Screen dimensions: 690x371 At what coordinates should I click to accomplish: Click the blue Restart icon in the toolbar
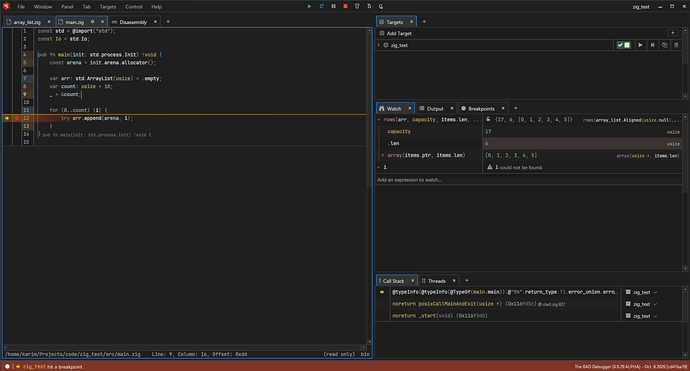321,6
